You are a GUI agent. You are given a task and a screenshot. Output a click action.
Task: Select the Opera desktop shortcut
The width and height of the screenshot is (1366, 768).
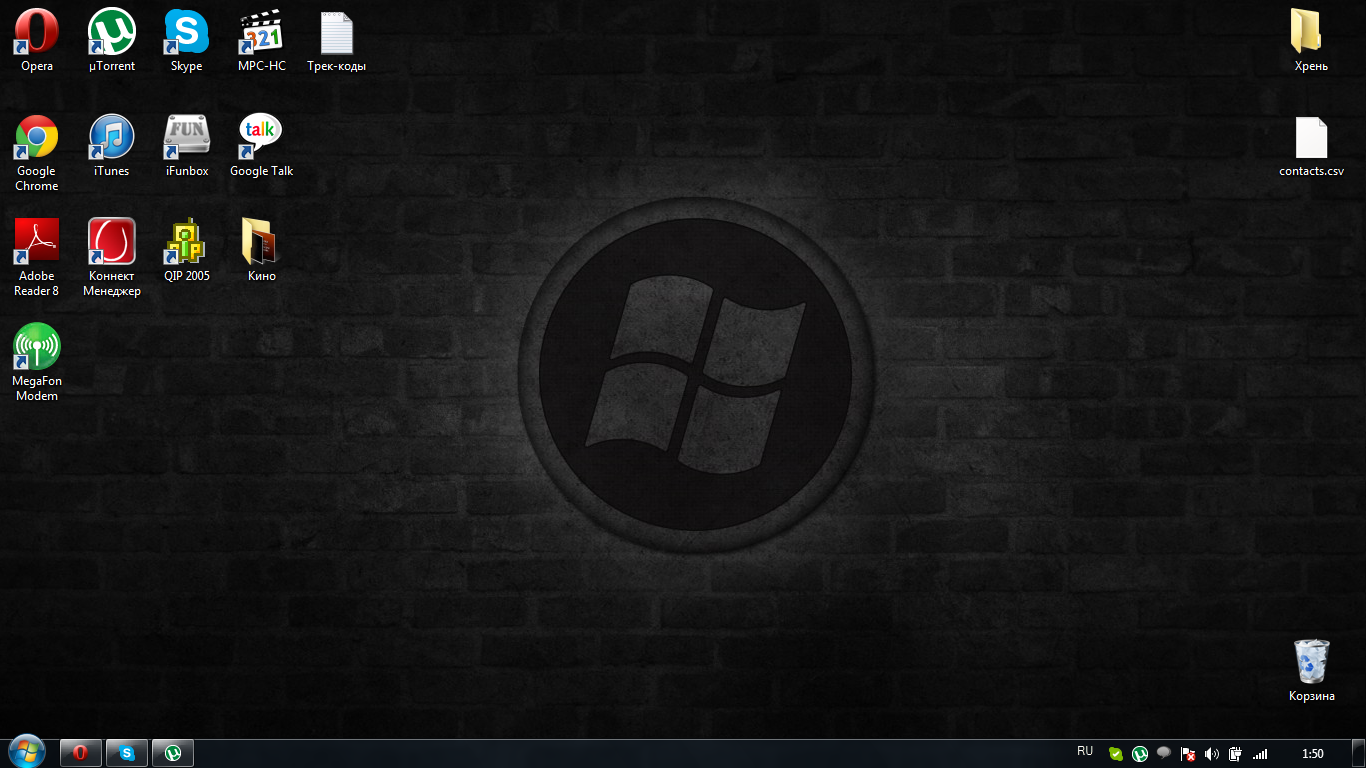click(x=37, y=40)
